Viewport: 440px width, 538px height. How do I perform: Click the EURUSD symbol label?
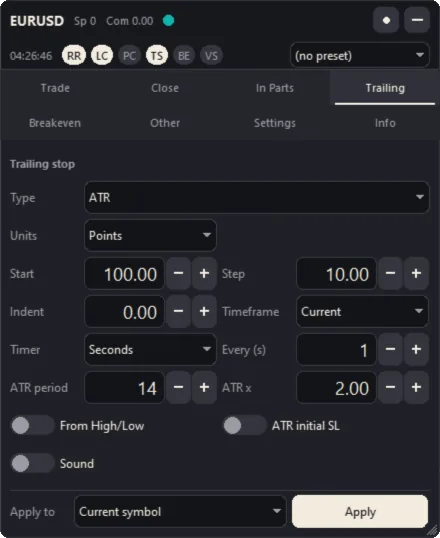(x=37, y=21)
